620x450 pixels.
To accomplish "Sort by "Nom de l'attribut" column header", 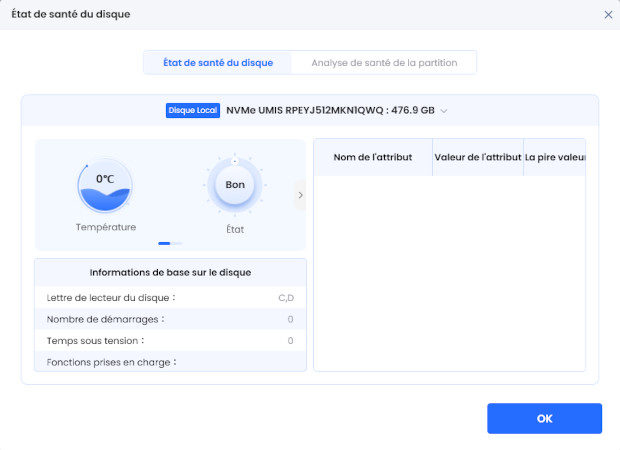I will [373, 157].
